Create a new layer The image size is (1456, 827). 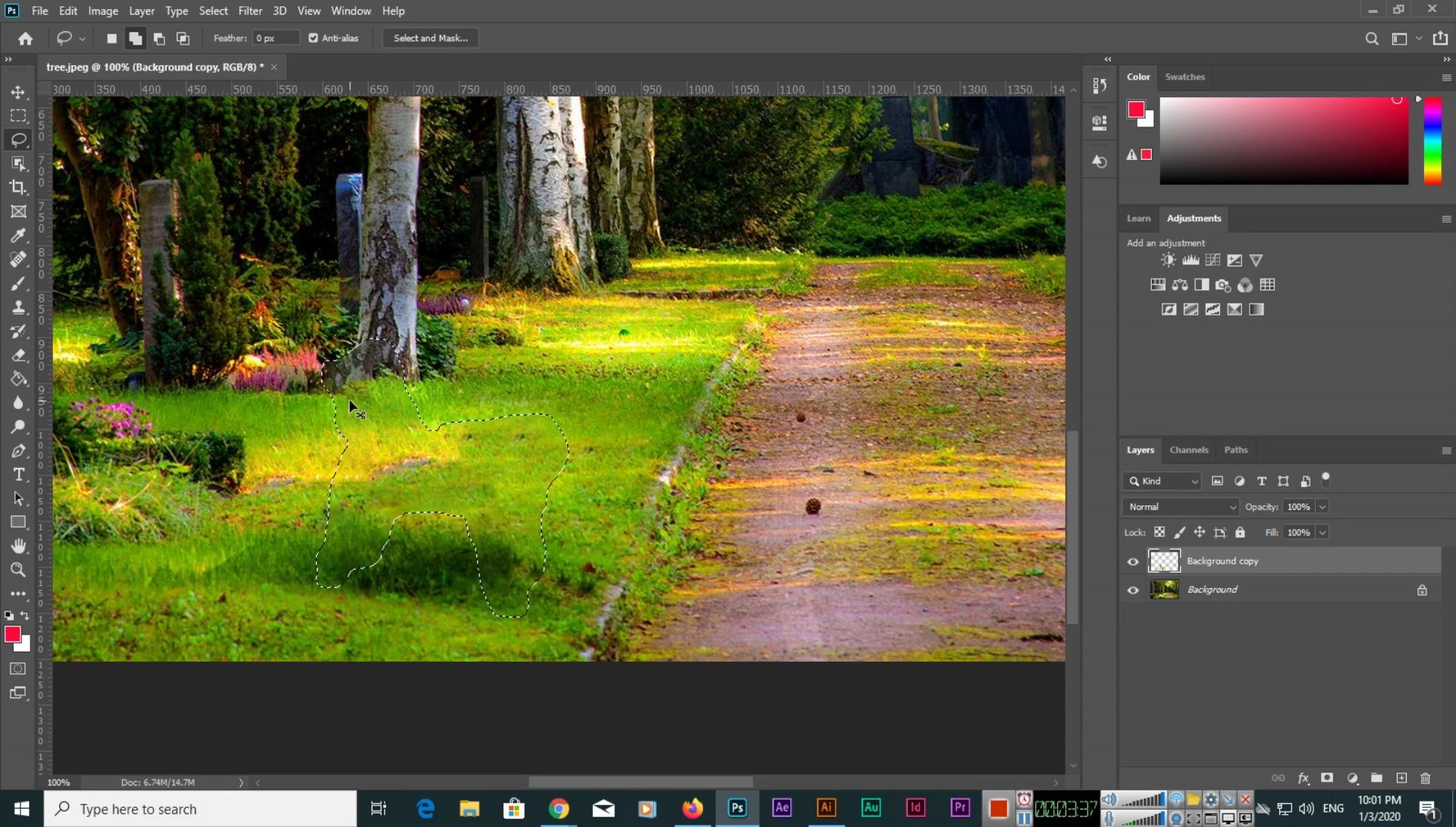pyautogui.click(x=1401, y=778)
